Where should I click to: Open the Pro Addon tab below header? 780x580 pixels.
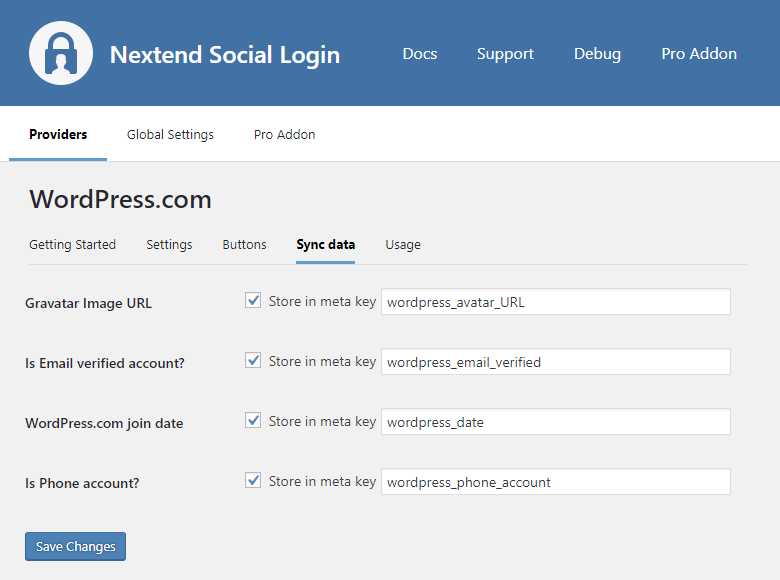click(284, 135)
